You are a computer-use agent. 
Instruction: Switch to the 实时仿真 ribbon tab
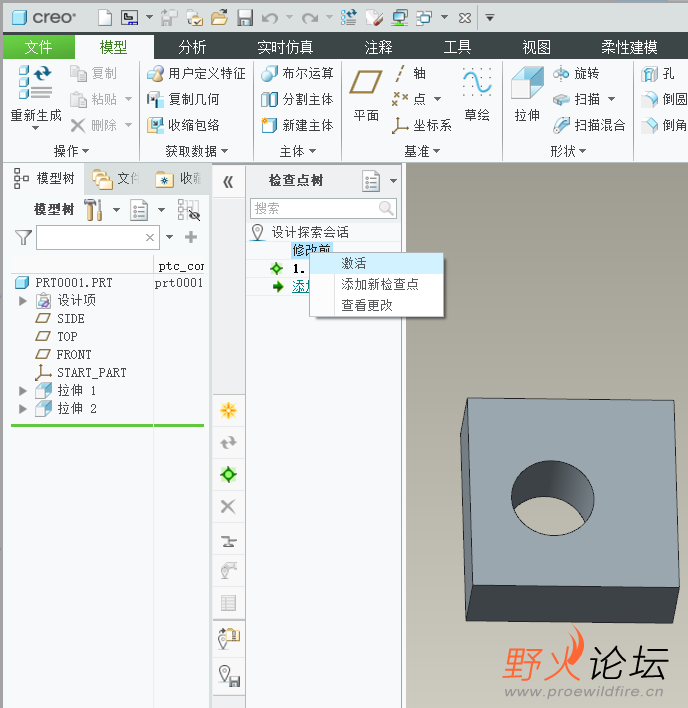[x=285, y=47]
